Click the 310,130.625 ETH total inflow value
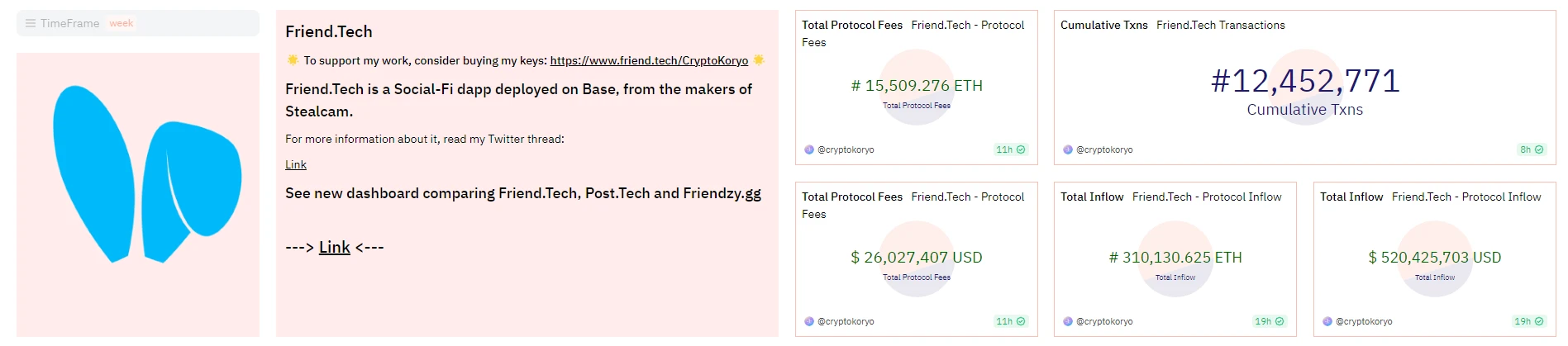This screenshot has width=1568, height=346. (1175, 258)
